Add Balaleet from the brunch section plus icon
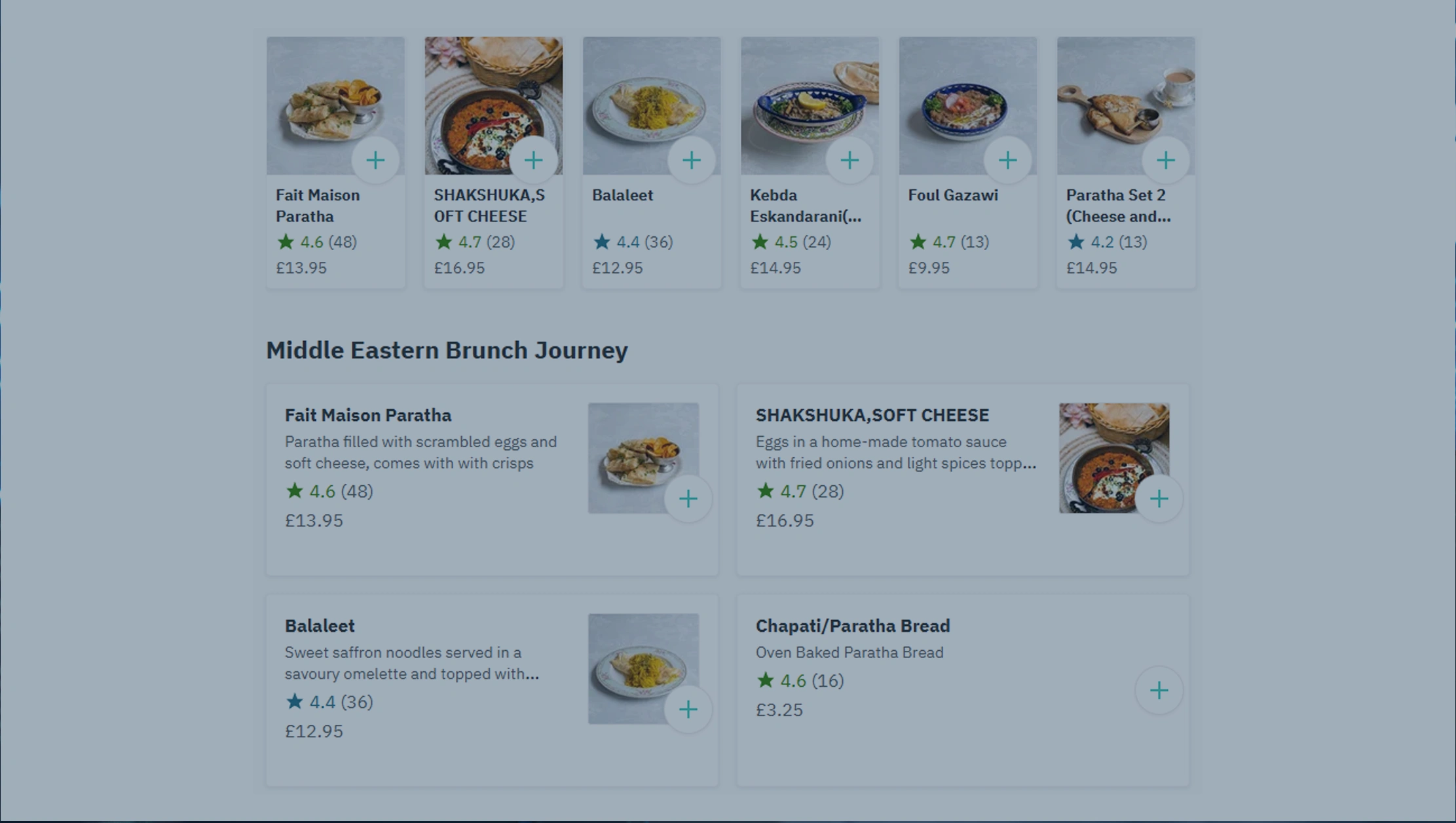1456x823 pixels. click(688, 709)
